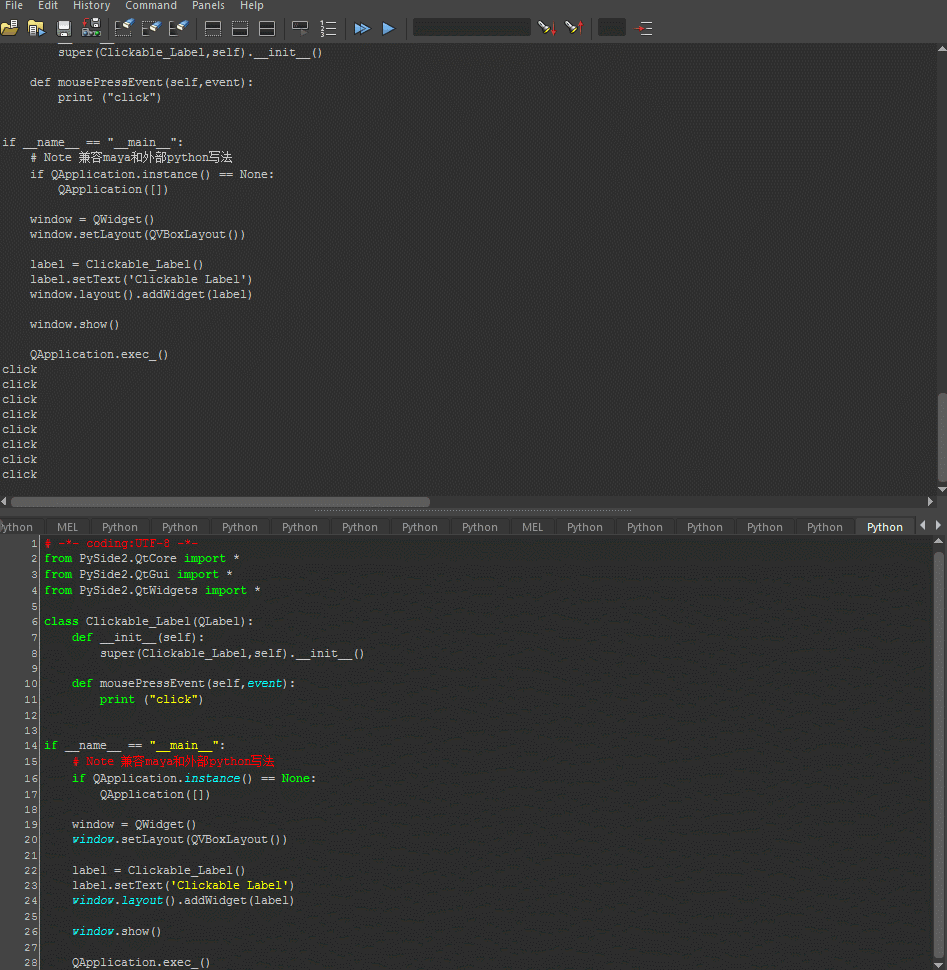The height and width of the screenshot is (970, 947).
Task: Run everything with the Execute All double-arrow
Action: pos(362,28)
